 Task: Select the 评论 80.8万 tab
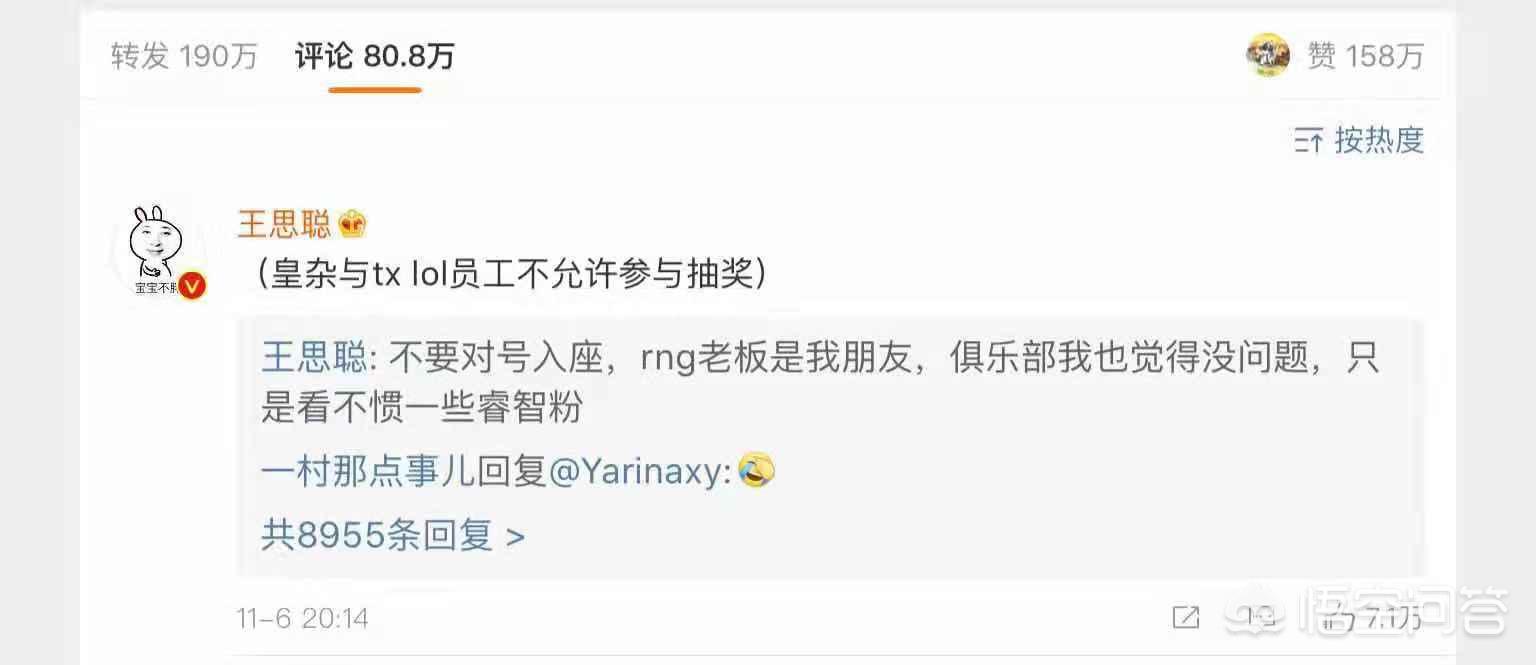point(374,56)
